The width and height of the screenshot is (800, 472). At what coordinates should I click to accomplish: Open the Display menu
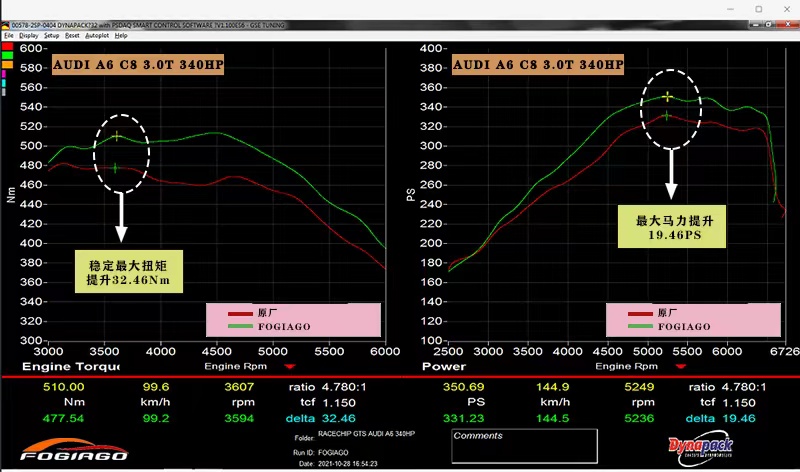point(29,36)
